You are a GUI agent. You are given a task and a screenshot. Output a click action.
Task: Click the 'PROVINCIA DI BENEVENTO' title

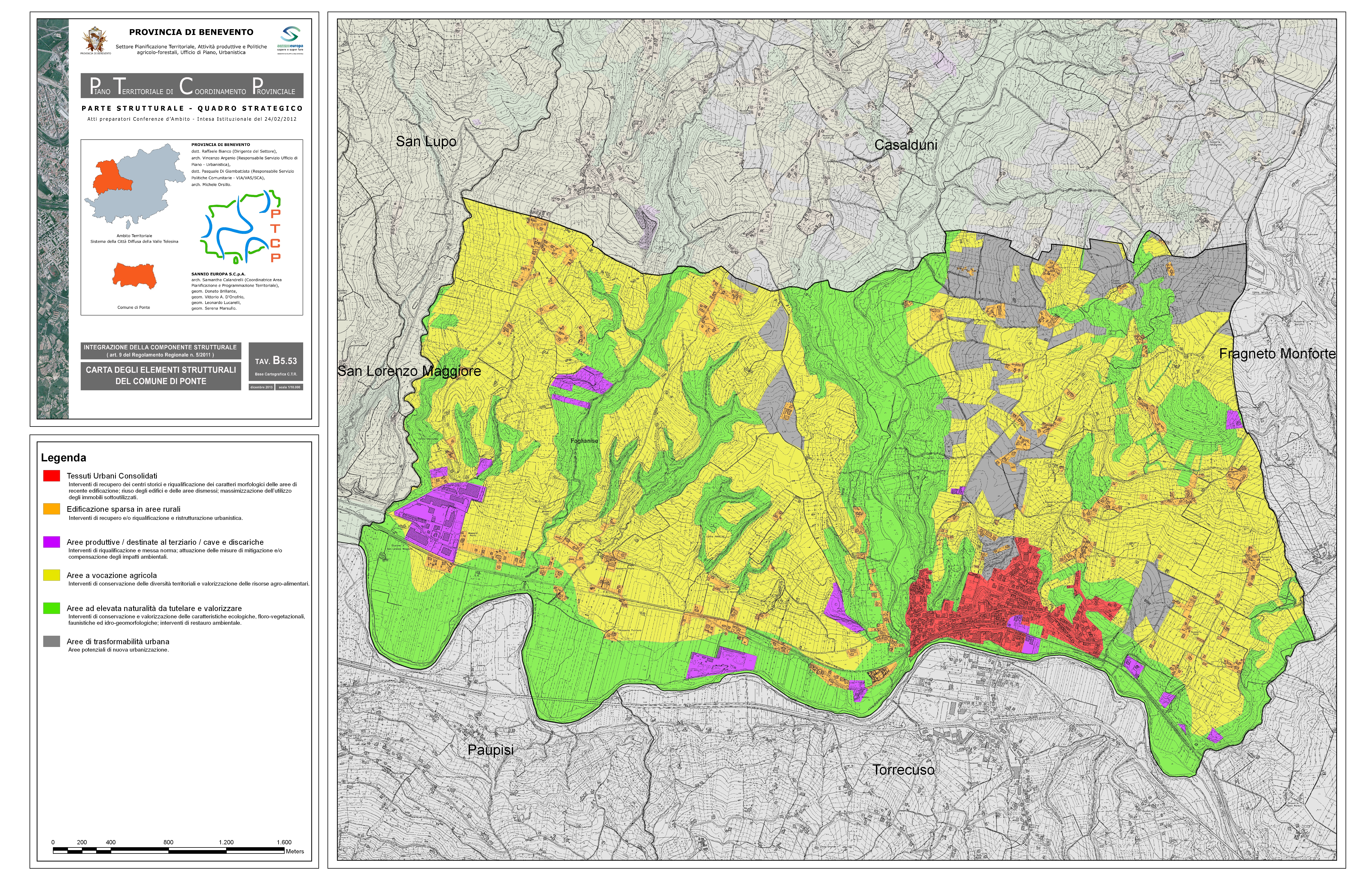point(191,32)
